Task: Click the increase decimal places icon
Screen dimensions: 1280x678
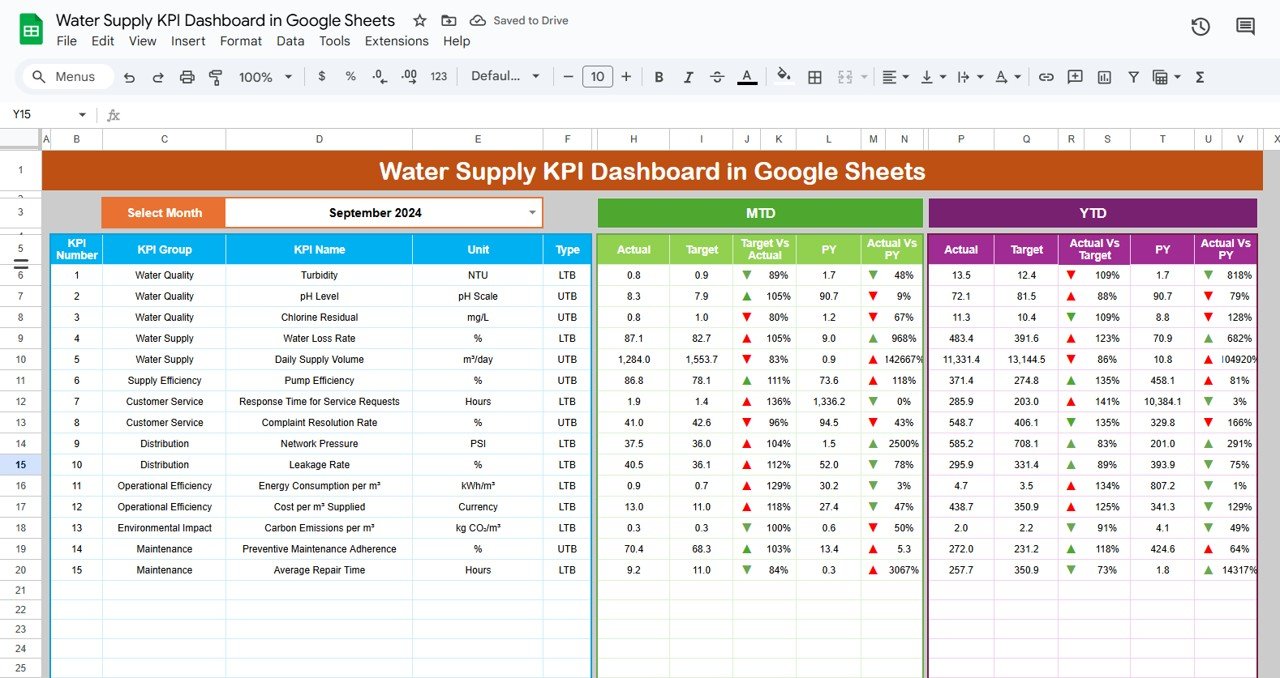Action: (409, 76)
